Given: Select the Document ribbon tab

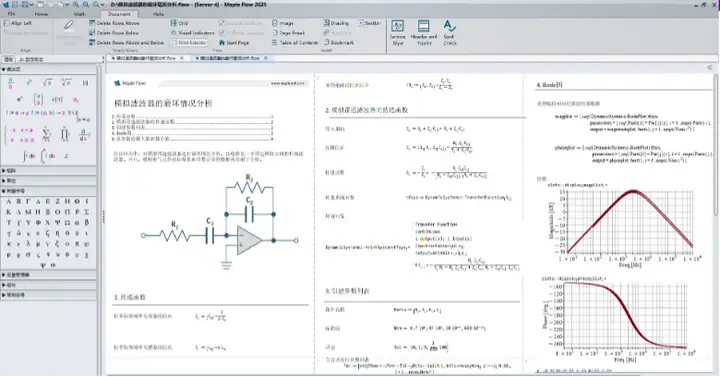Looking at the screenshot, I should click(x=119, y=14).
